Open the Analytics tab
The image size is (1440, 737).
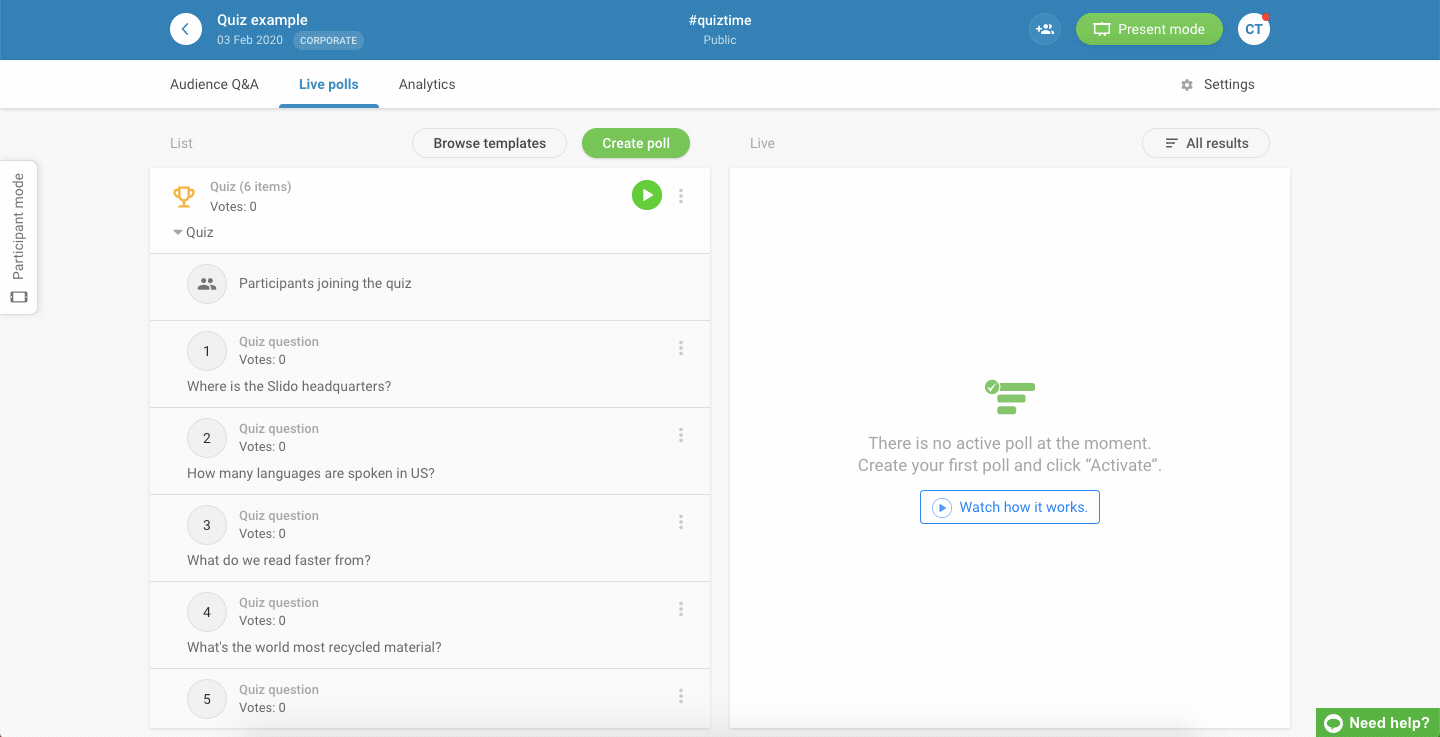point(427,85)
